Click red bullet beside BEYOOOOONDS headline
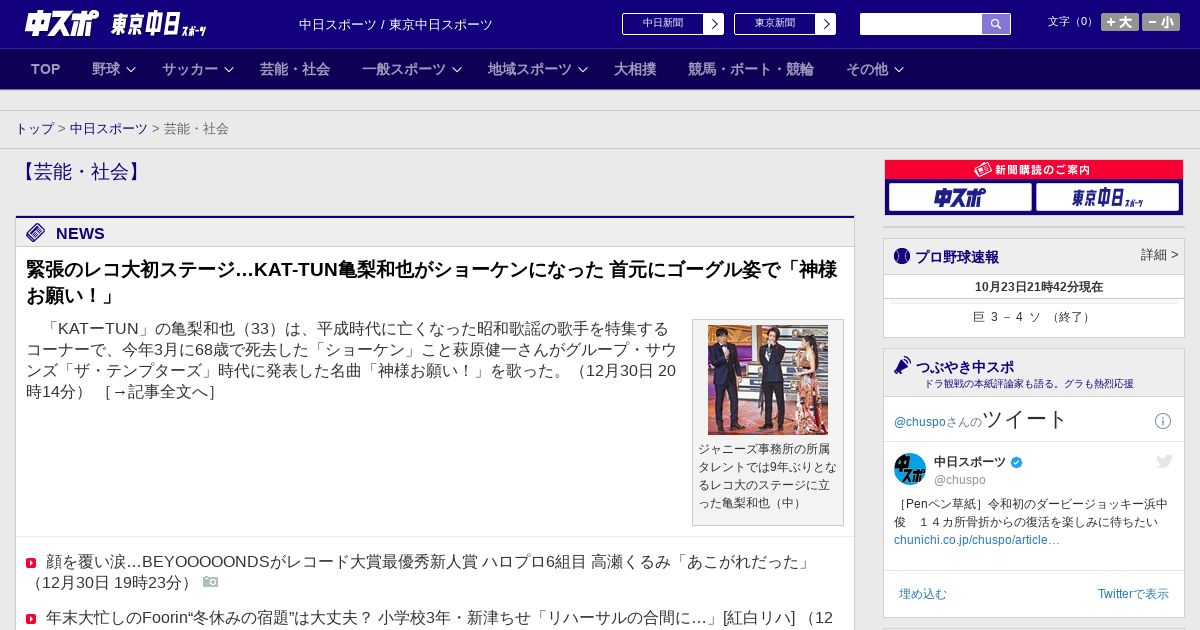The image size is (1200, 630). pyautogui.click(x=31, y=563)
